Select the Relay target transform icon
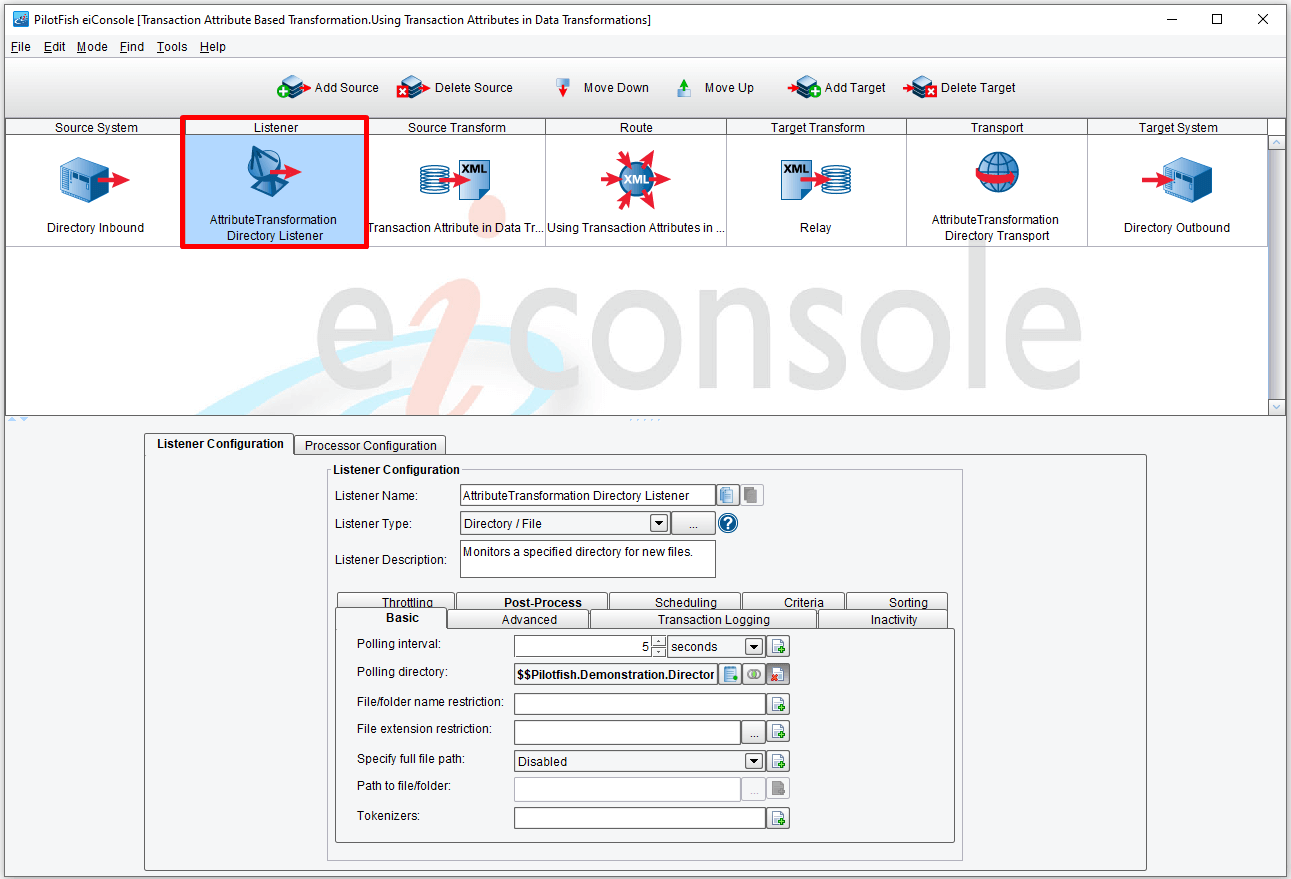This screenshot has height=879, width=1291. coord(815,181)
